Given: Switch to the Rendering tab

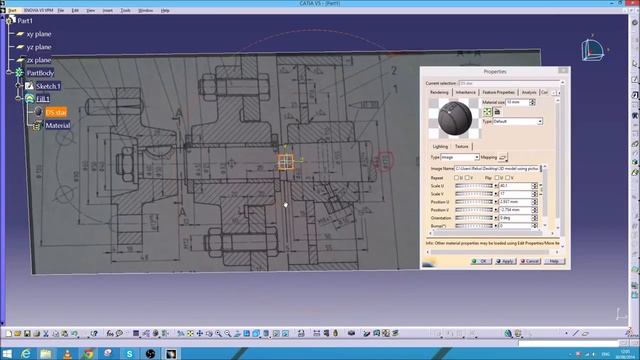Looking at the screenshot, I should pyautogui.click(x=439, y=92).
